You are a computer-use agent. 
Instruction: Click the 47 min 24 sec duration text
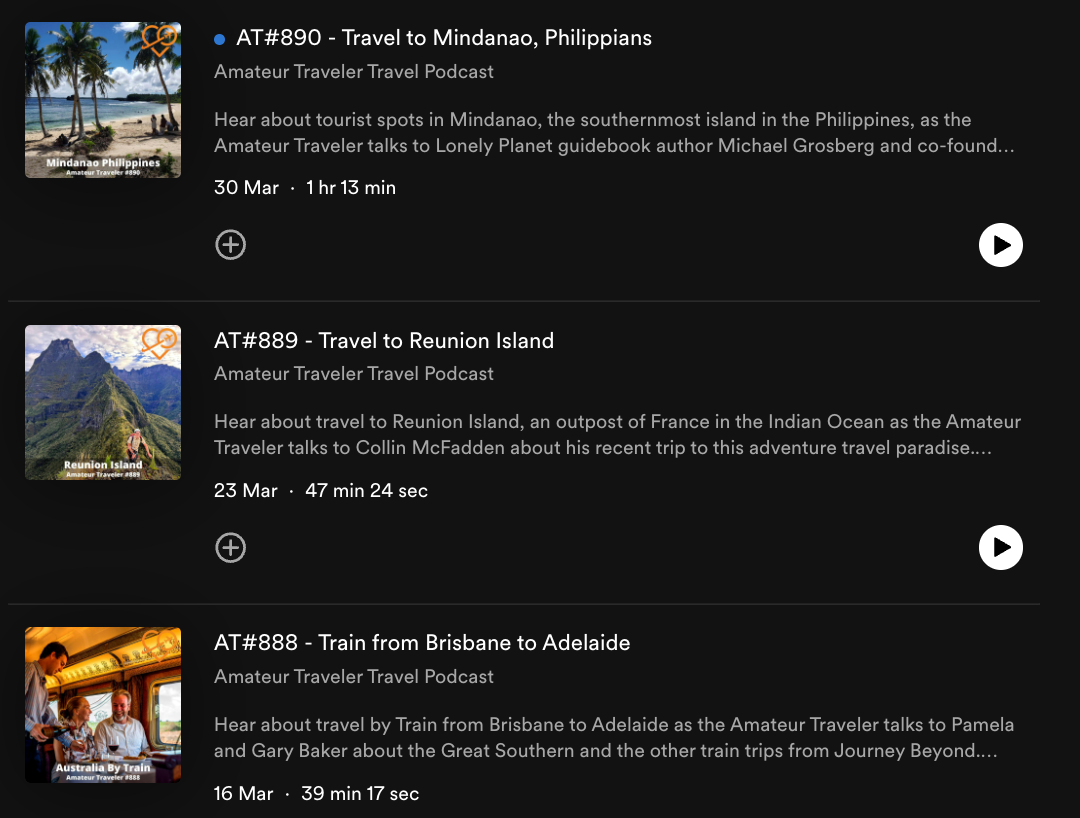tap(364, 490)
